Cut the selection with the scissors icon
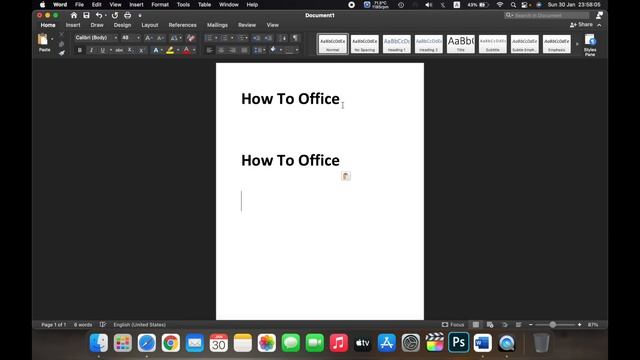The width and height of the screenshot is (640, 360). tap(62, 35)
